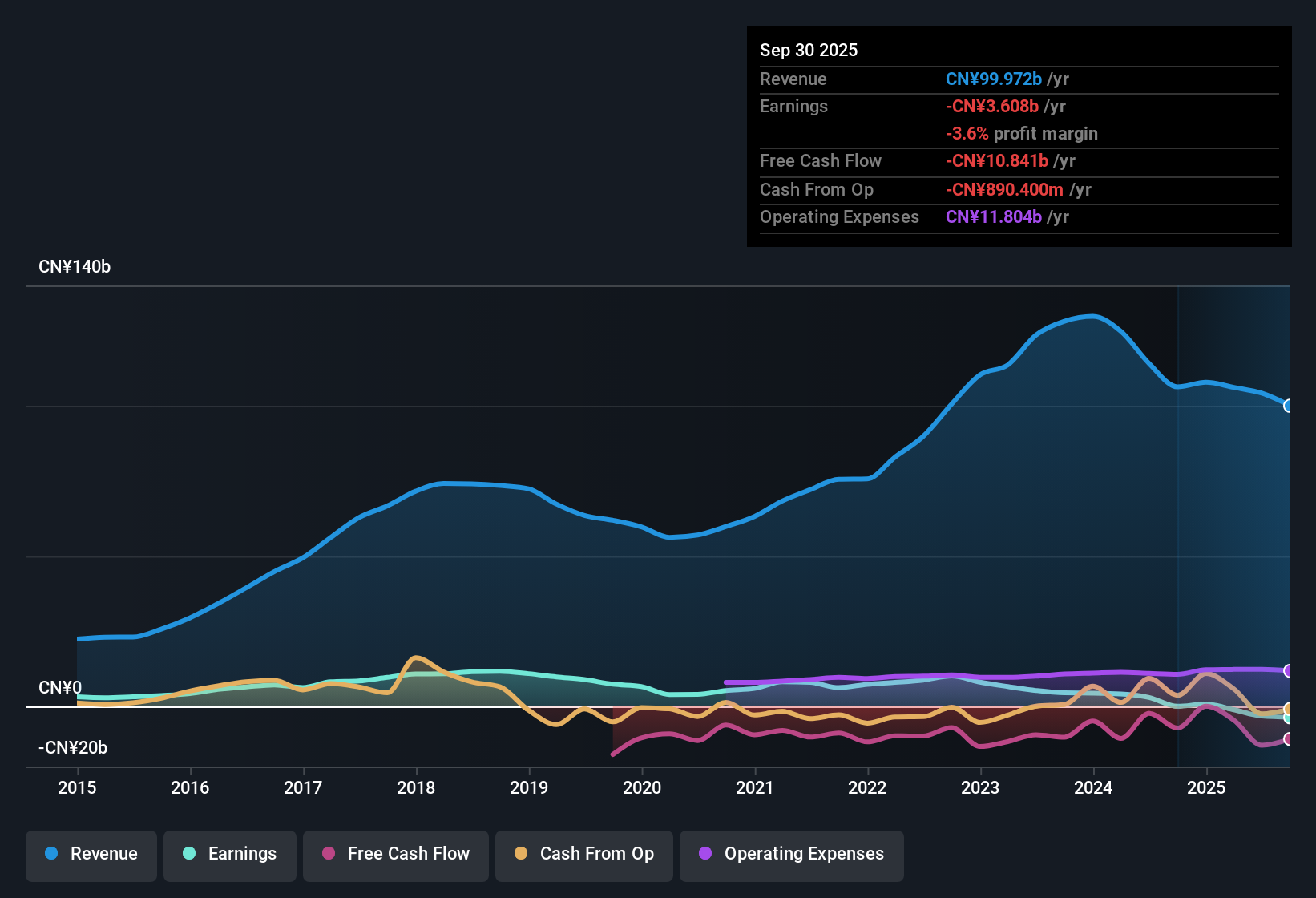This screenshot has width=1316, height=898.
Task: Click the blue Revenue legend dot
Action: tap(50, 854)
